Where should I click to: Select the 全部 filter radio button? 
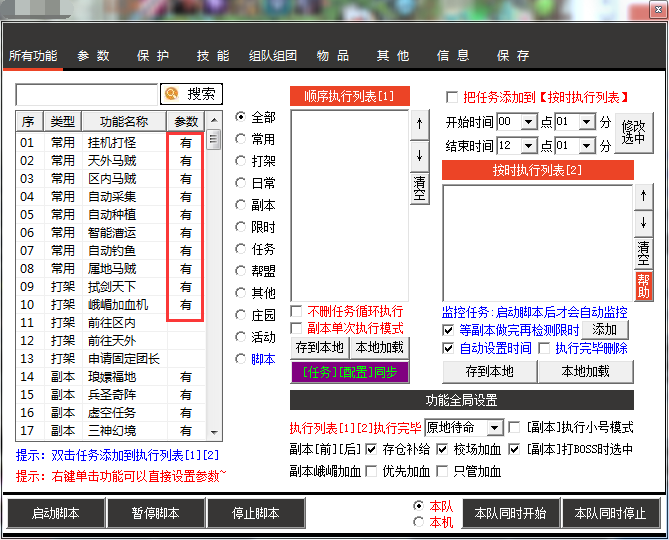pos(241,117)
